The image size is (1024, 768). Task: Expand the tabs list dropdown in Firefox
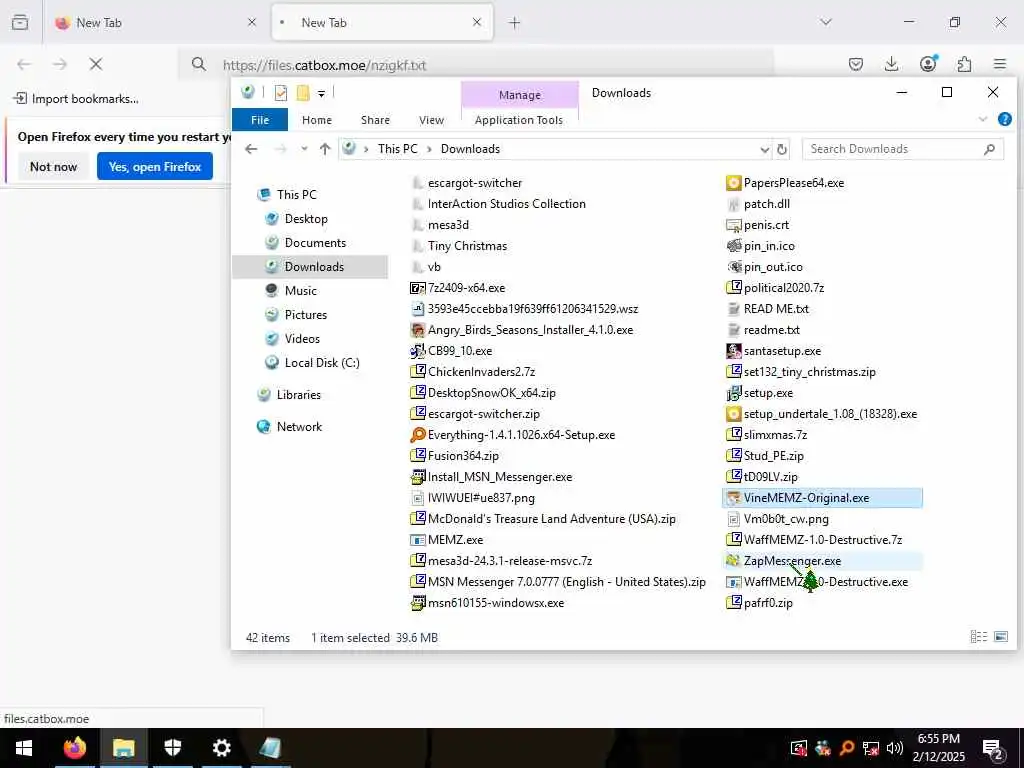[826, 22]
